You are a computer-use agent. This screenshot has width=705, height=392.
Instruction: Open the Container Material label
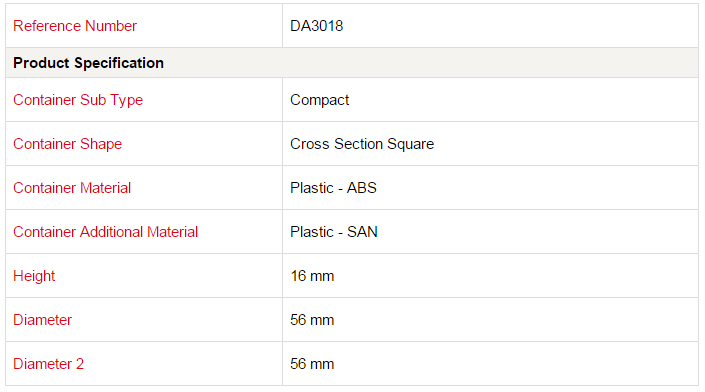[x=72, y=187]
